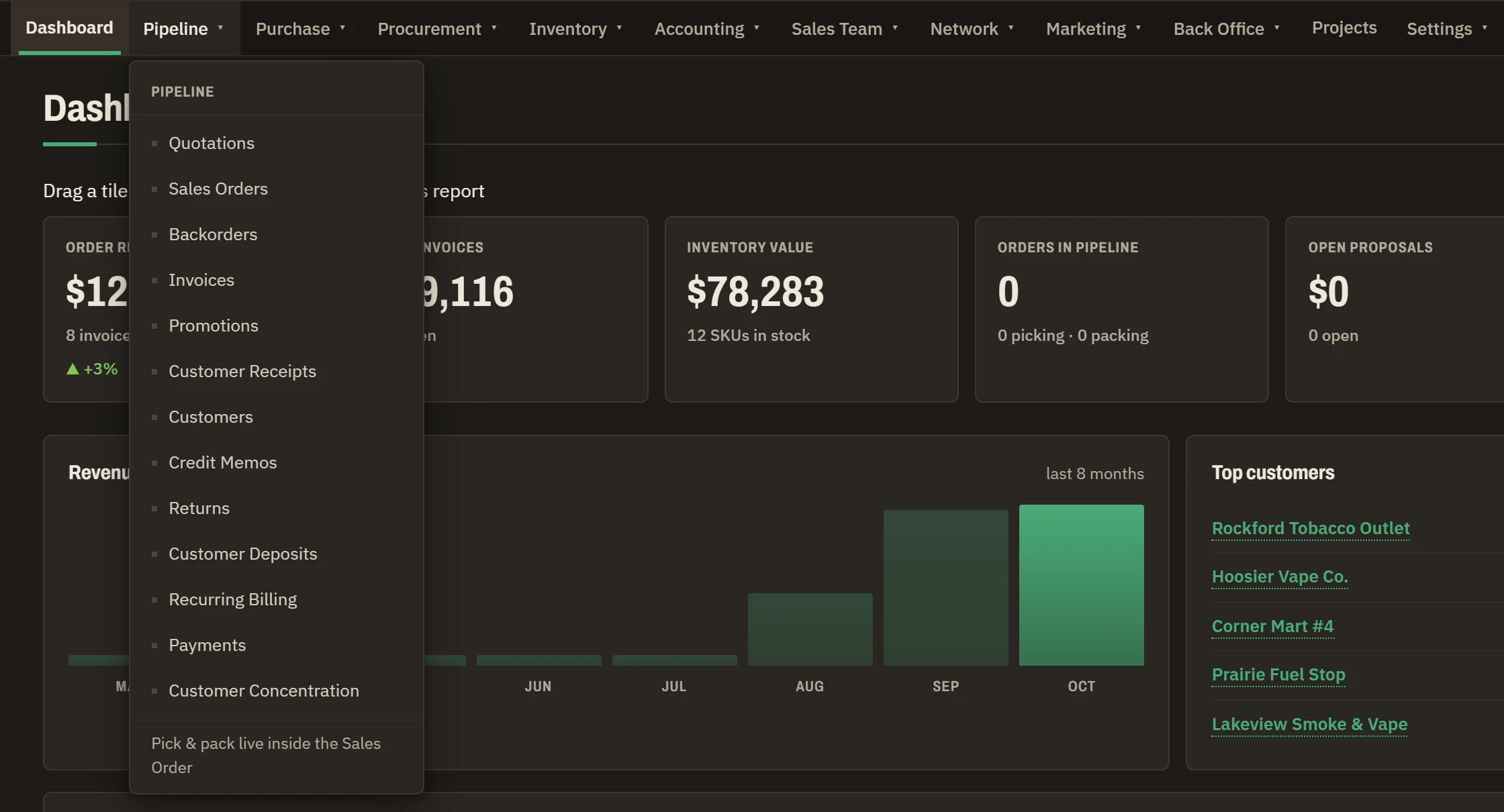The image size is (1504, 812).
Task: Open Rockford Tobacco Outlet customer link
Action: tap(1310, 528)
